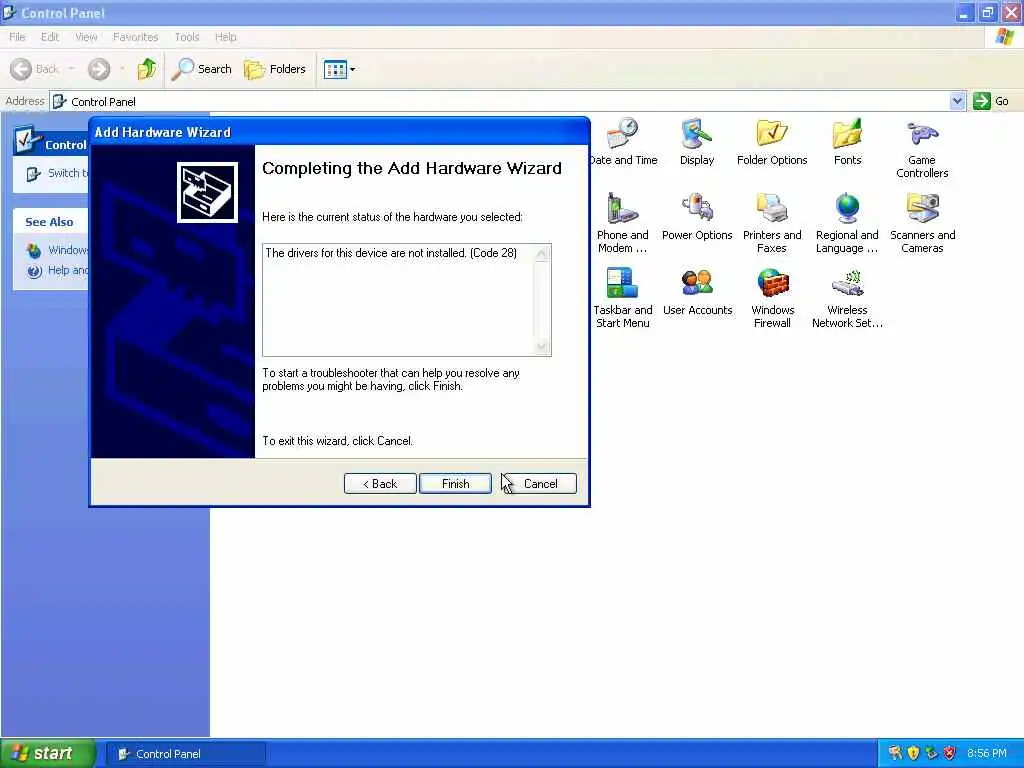Toggle the Folders pane button
This screenshot has width=1024, height=768.
click(274, 69)
